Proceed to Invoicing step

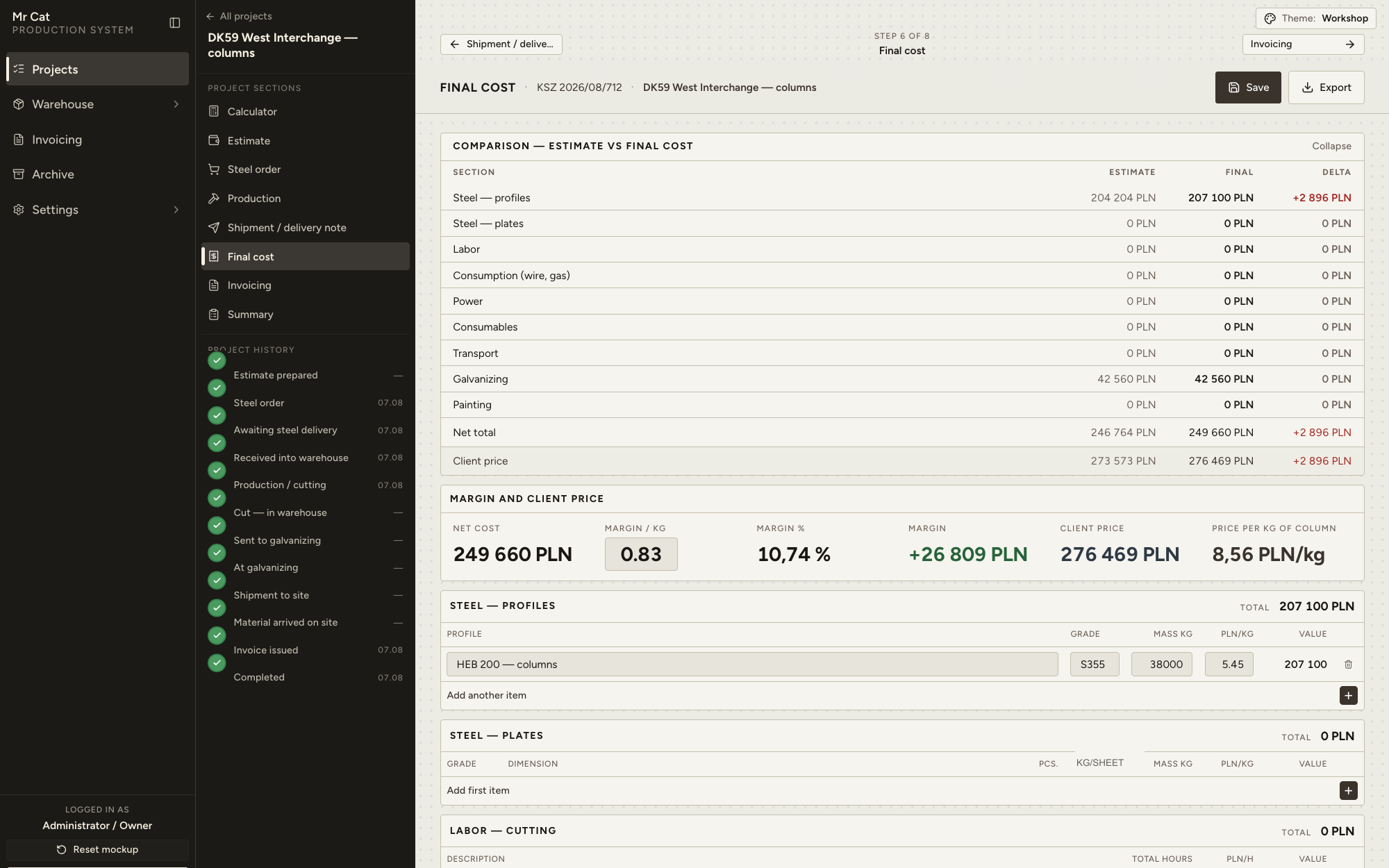pos(1303,44)
